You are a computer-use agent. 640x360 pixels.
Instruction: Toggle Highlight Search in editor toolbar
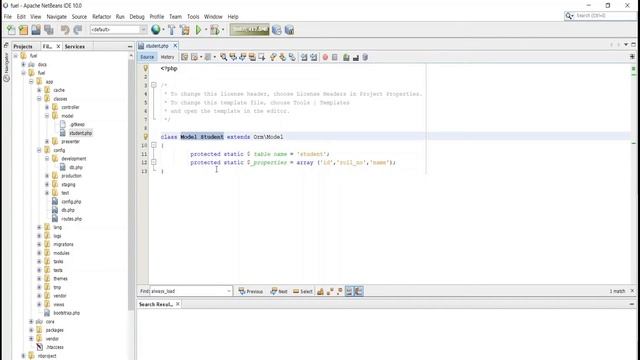click(252, 57)
